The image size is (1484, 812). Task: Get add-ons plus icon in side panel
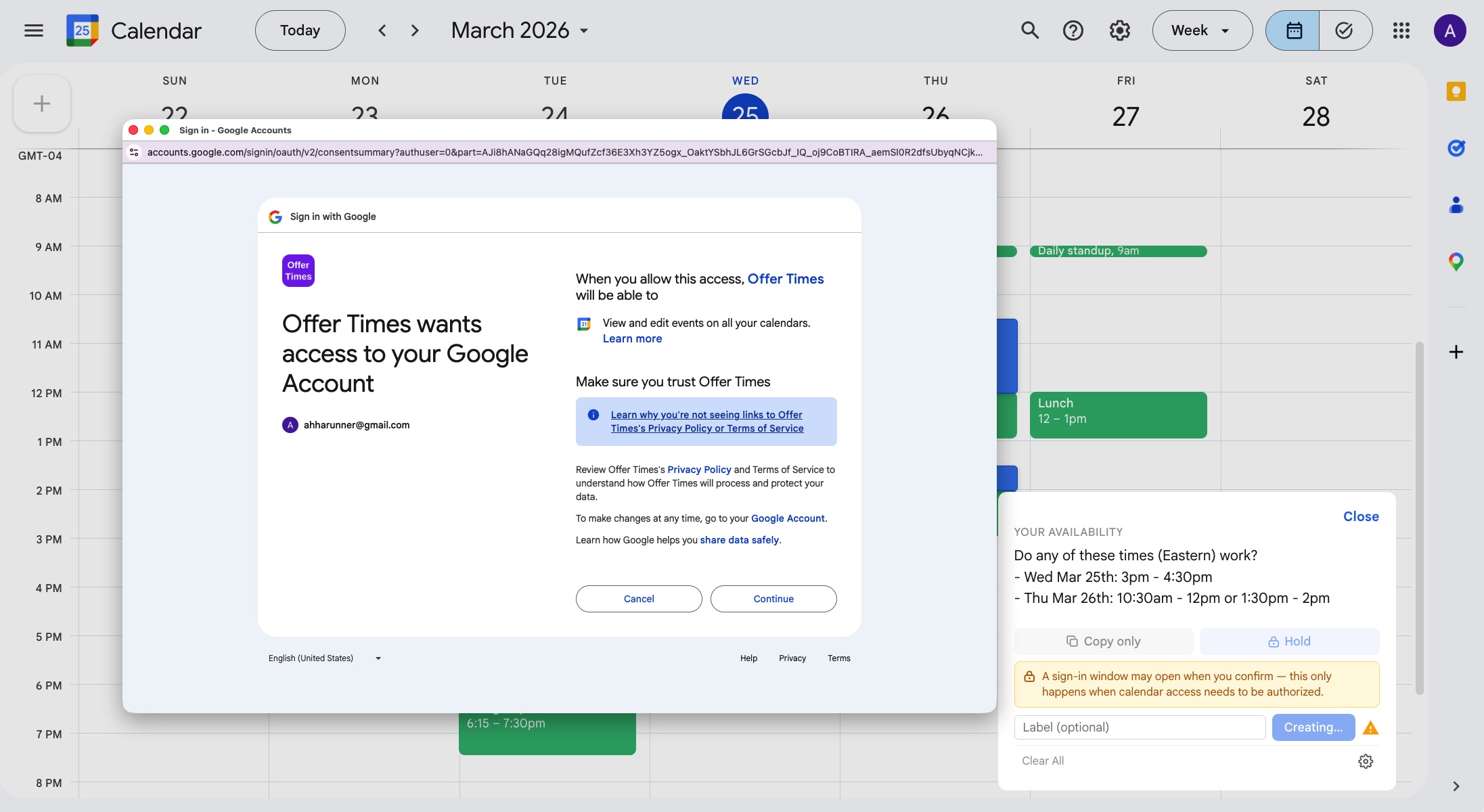coord(1456,352)
